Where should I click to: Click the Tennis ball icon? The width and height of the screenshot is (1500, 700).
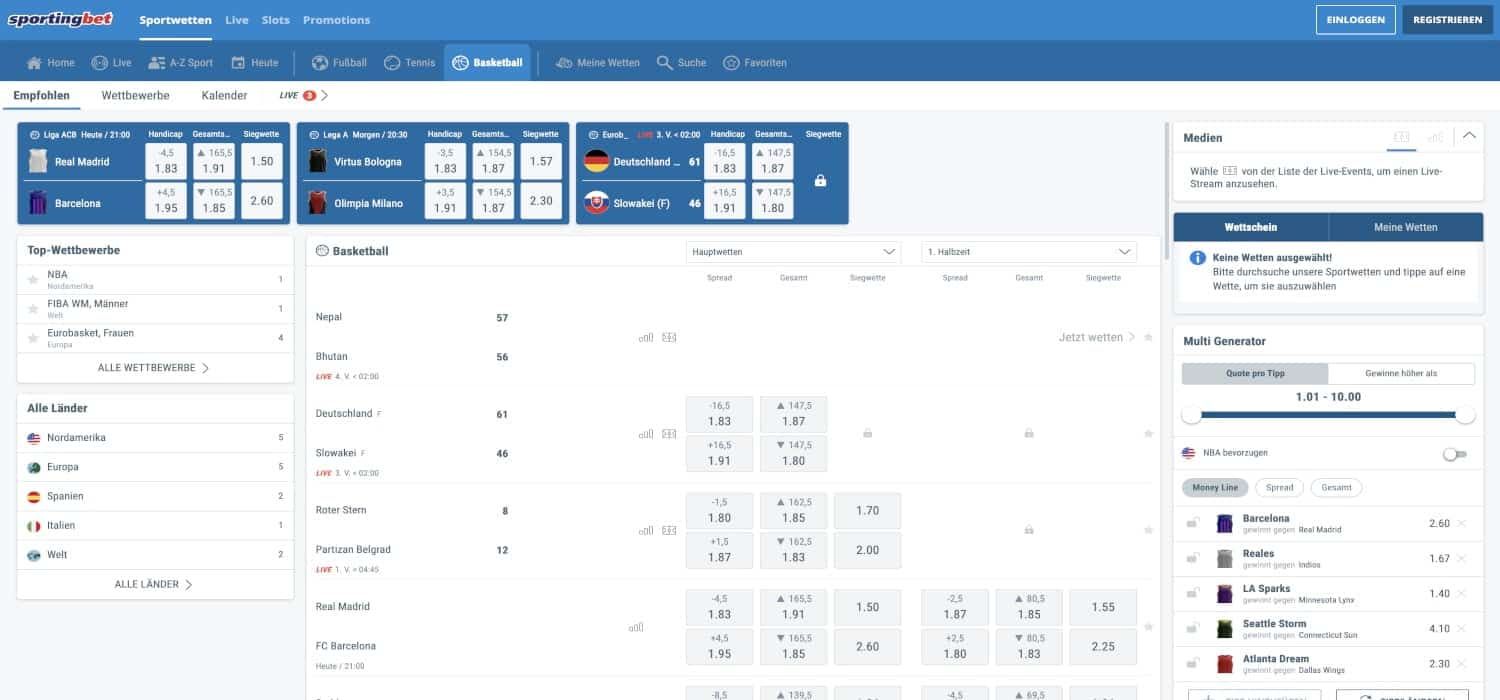(392, 63)
